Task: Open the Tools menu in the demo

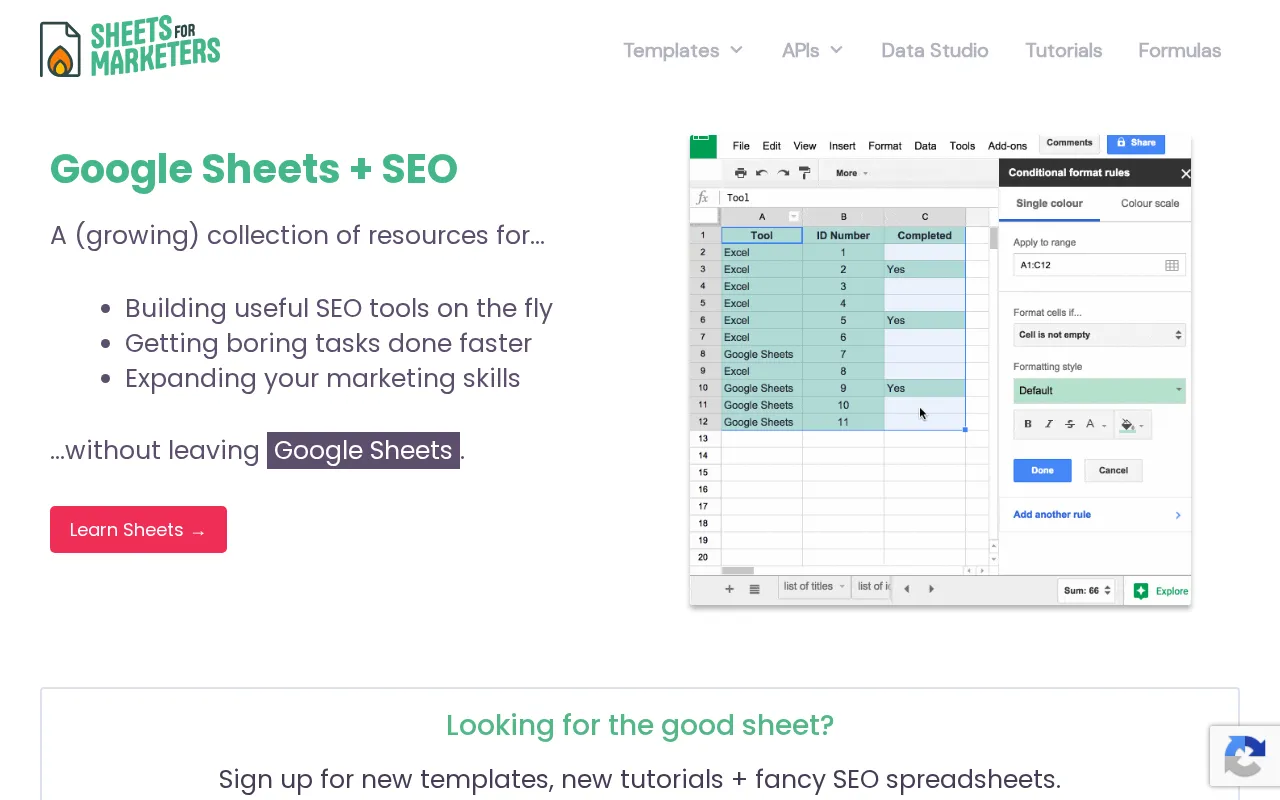Action: [x=962, y=146]
